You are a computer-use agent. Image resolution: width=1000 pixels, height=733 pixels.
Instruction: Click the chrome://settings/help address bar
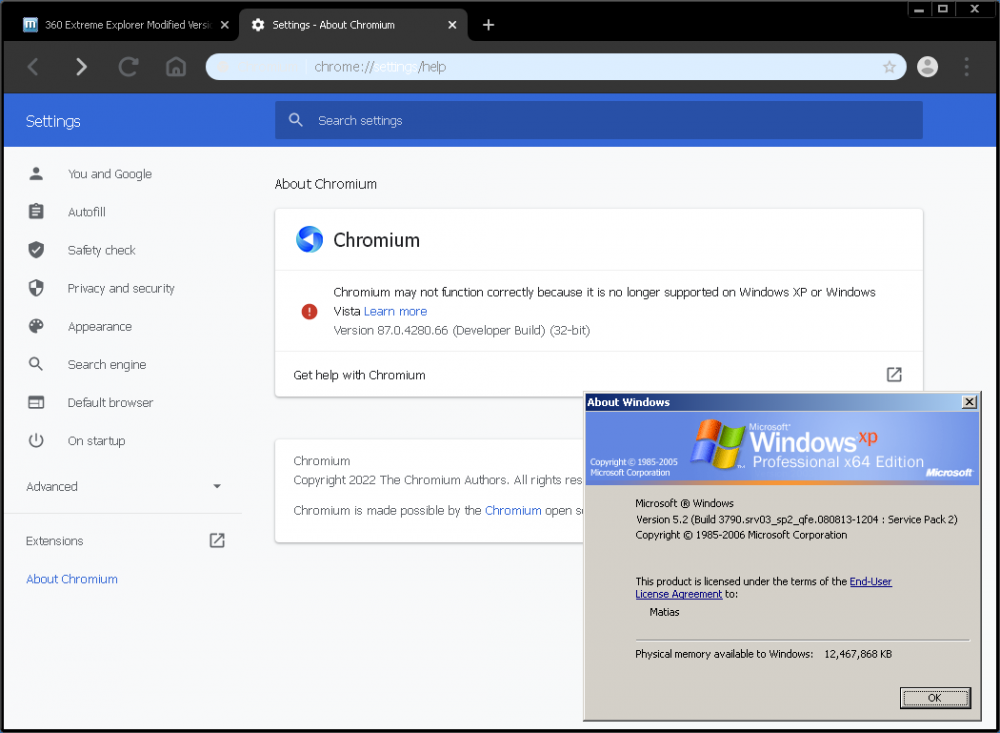pos(550,67)
